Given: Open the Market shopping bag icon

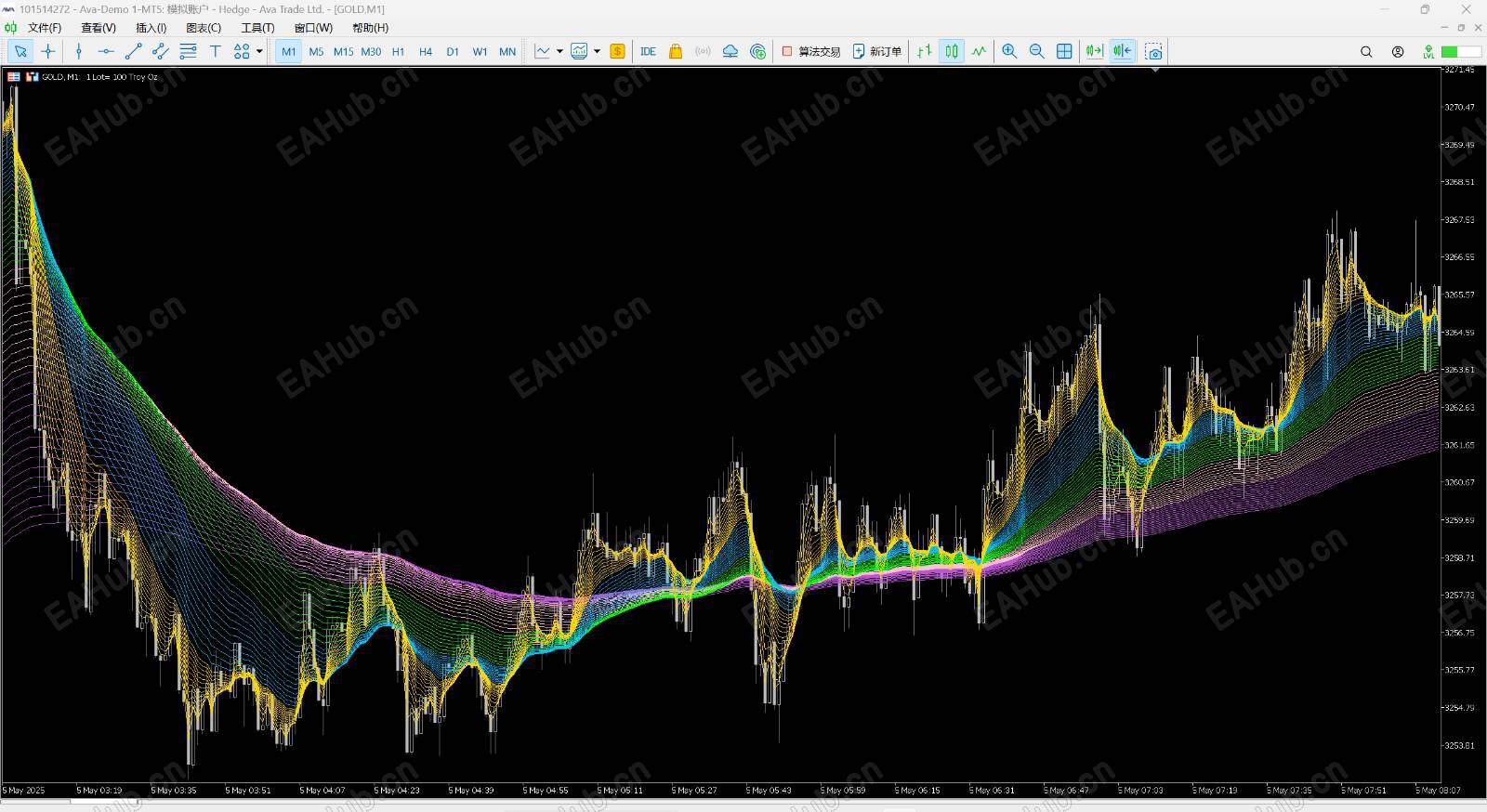Looking at the screenshot, I should [x=676, y=52].
